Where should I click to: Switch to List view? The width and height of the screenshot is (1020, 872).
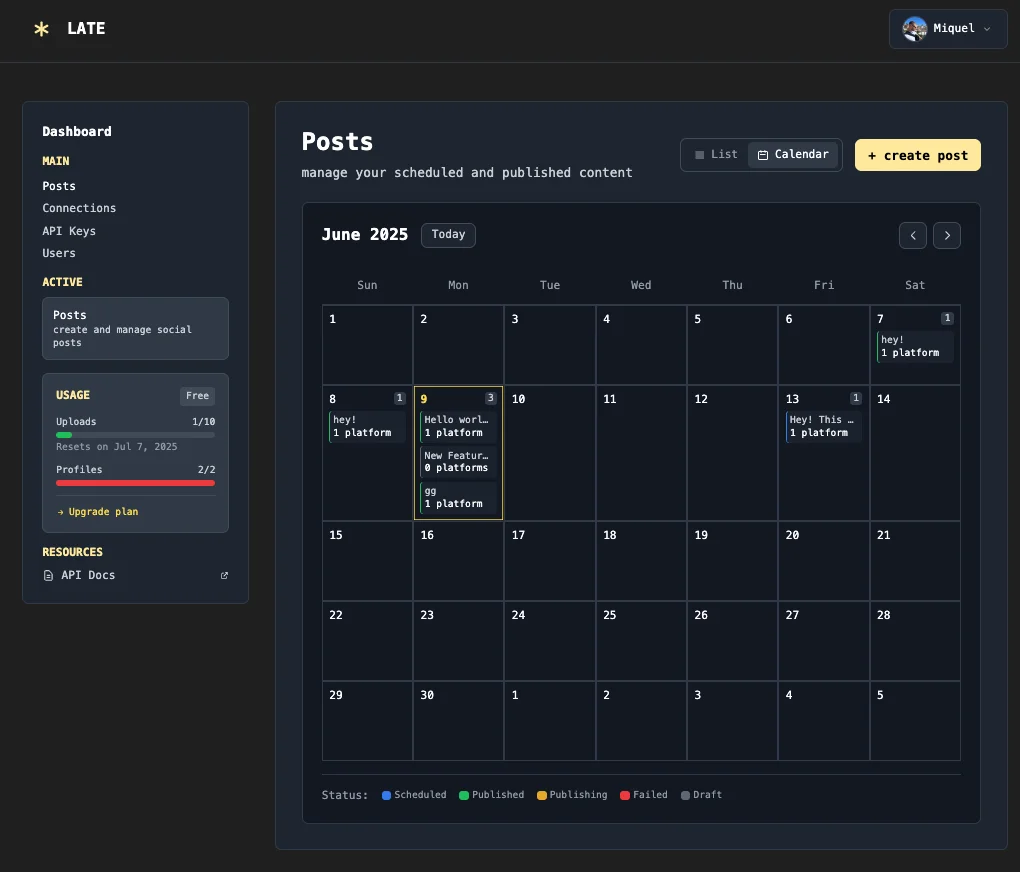coord(716,154)
